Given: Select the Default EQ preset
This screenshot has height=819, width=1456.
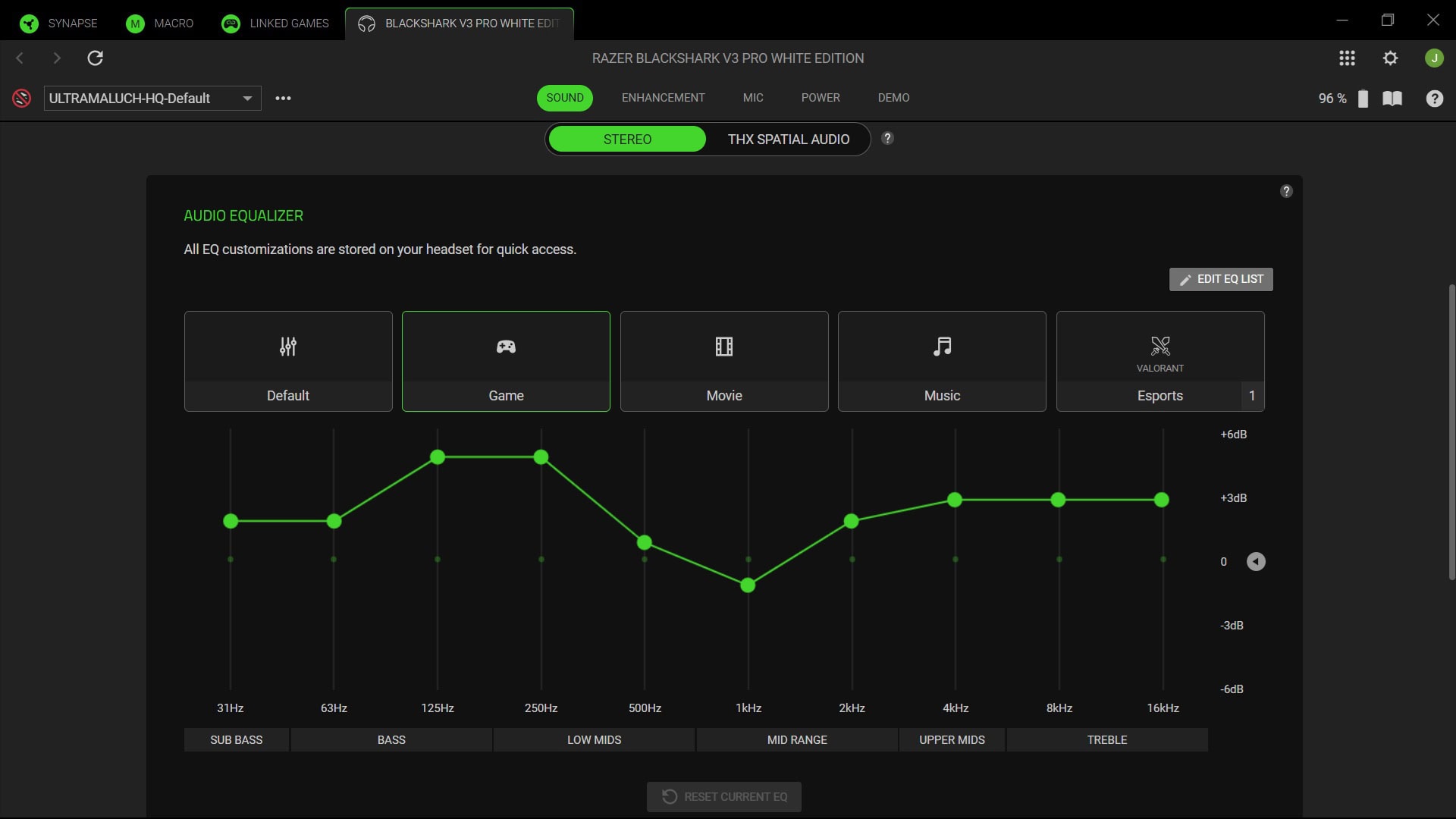Looking at the screenshot, I should [288, 361].
